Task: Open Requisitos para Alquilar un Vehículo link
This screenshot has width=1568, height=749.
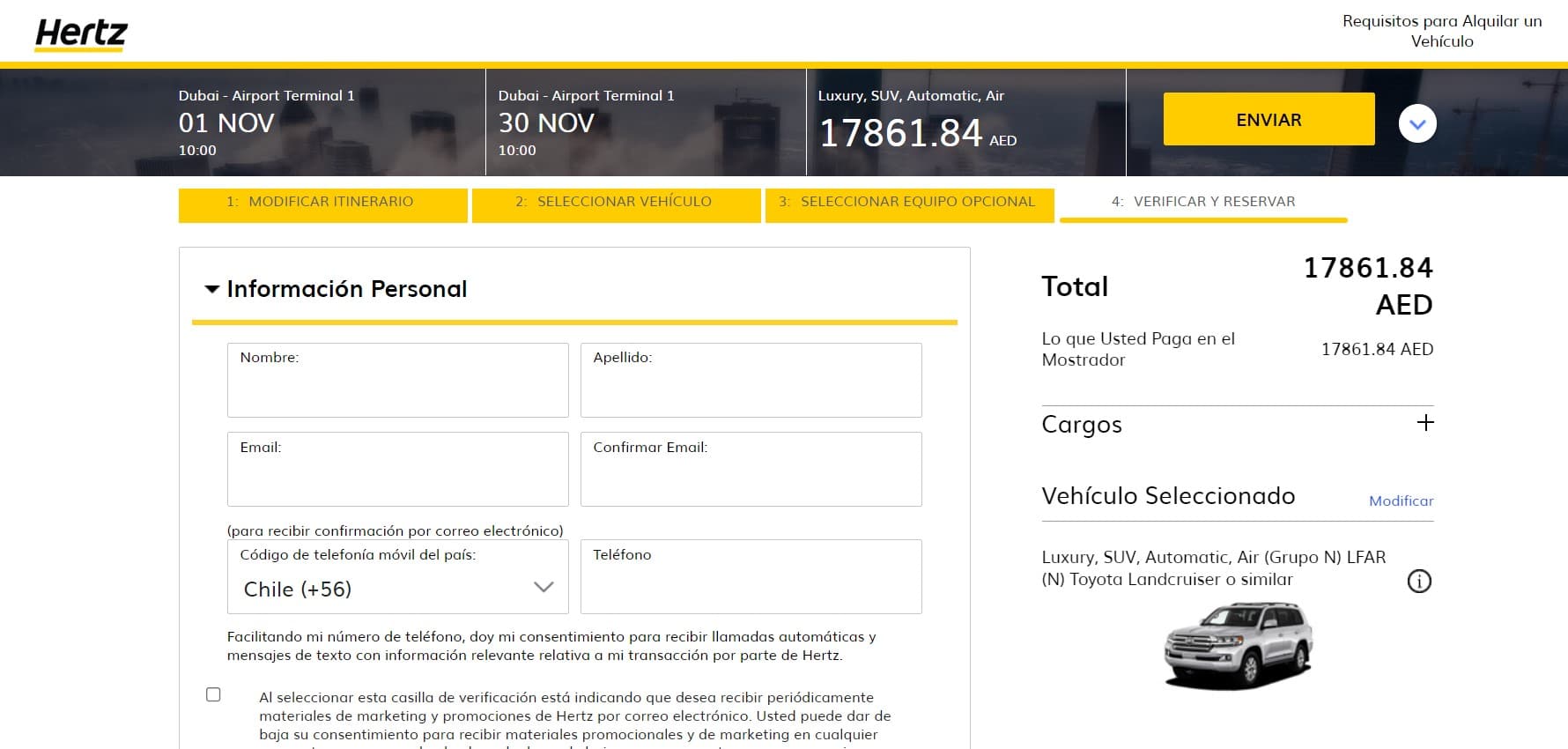Action: click(1442, 31)
